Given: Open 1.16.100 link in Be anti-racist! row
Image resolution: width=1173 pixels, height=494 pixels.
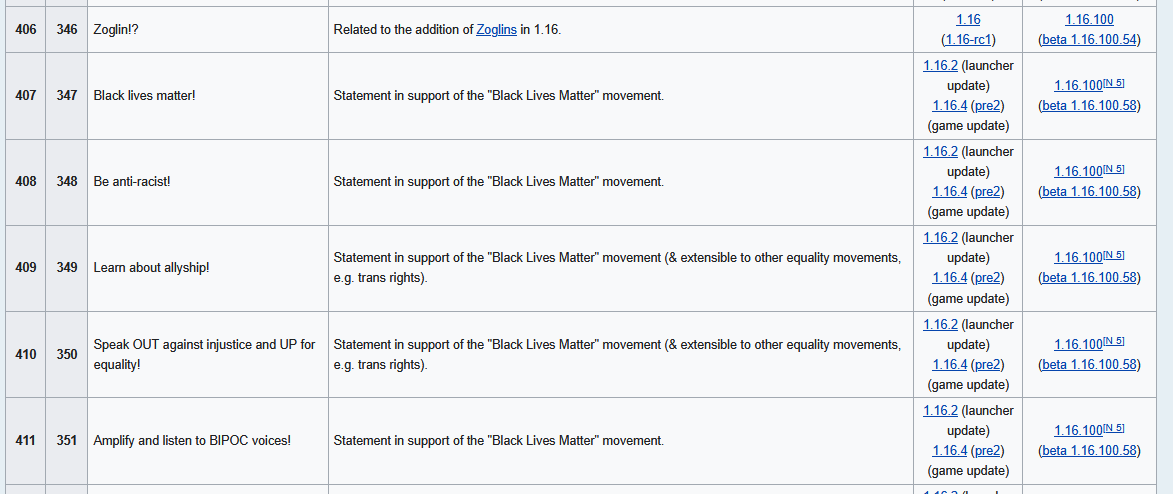Looking at the screenshot, I should tap(1077, 172).
